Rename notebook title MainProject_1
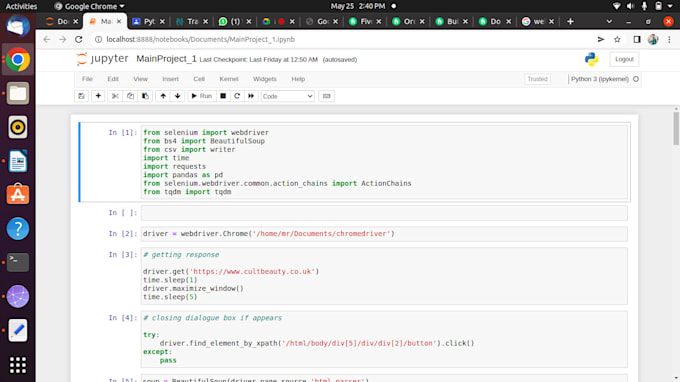This screenshot has width=680, height=382. coord(166,59)
